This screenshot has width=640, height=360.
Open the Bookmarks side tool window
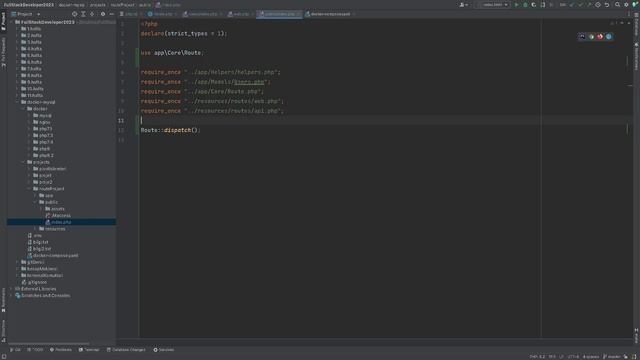(3, 300)
